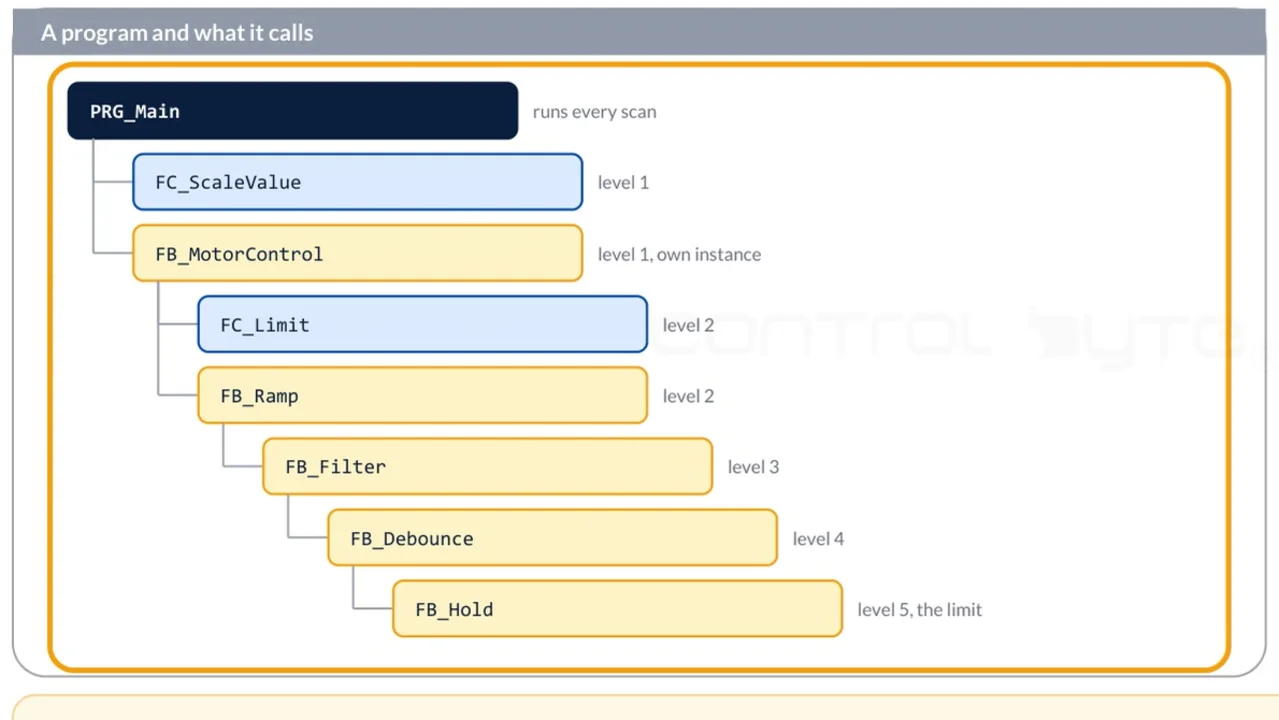
Task: Click the FB_Hold block
Action: [x=617, y=609]
